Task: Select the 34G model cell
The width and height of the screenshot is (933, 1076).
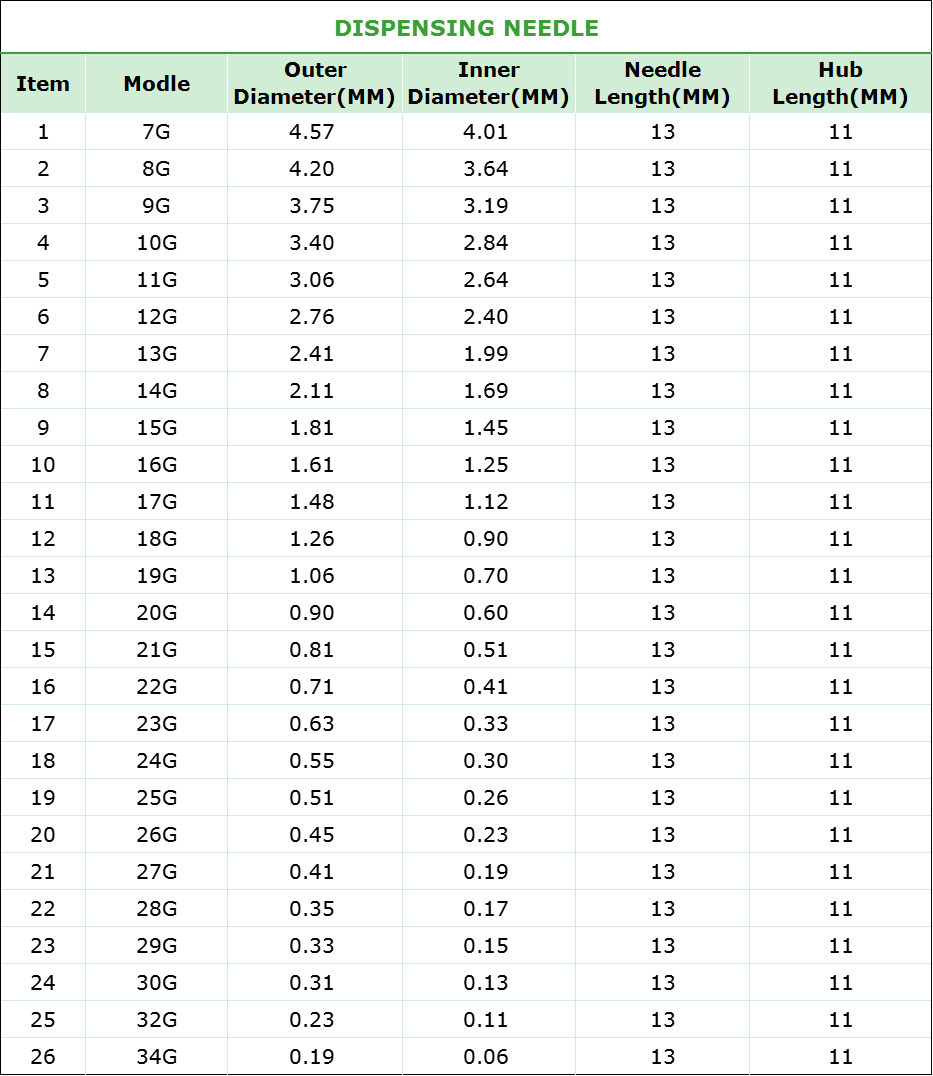Action: click(157, 1057)
